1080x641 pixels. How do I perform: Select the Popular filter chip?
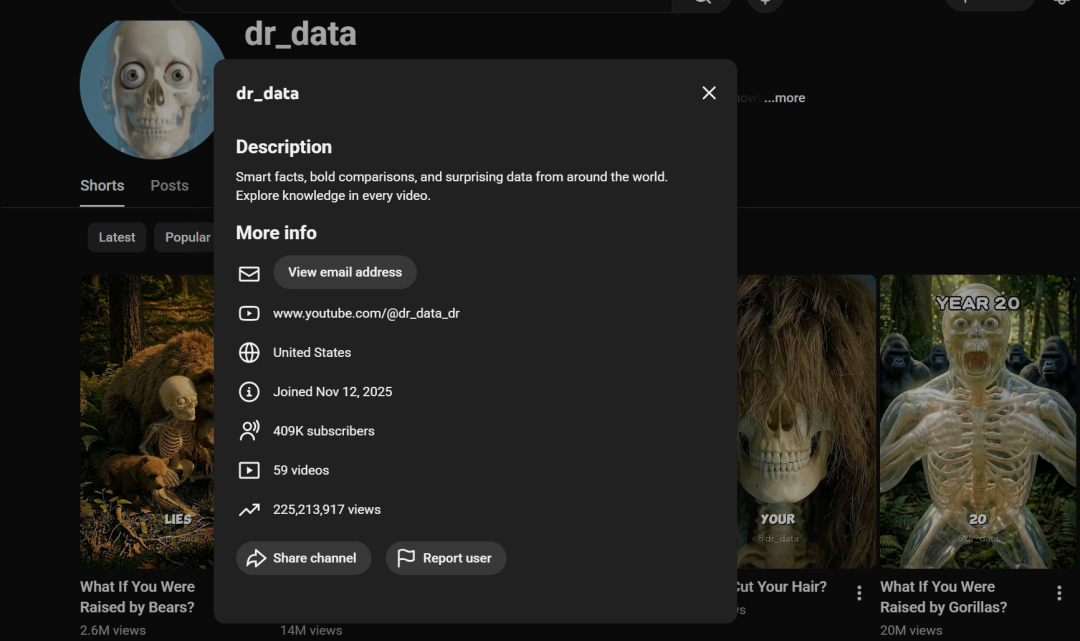coord(185,237)
